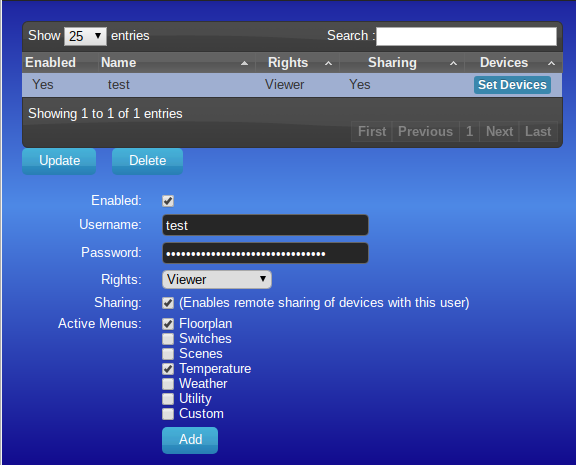Go to Previous page in pagination

[x=425, y=131]
